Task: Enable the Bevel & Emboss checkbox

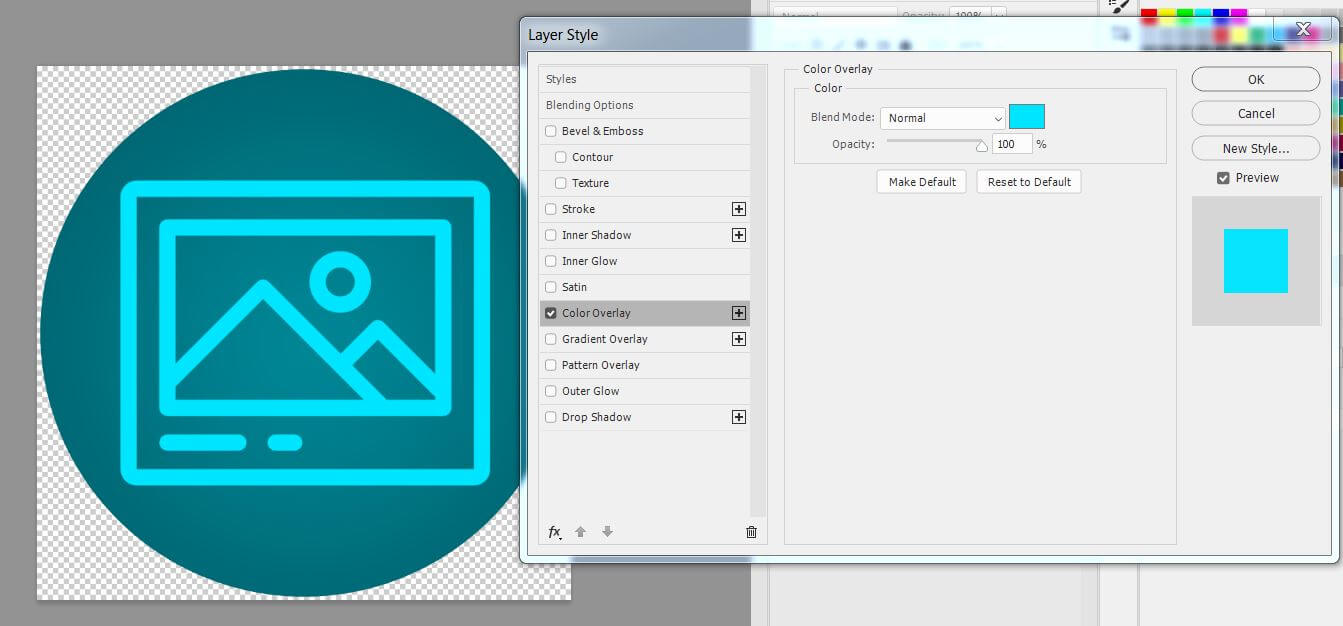Action: coord(551,131)
